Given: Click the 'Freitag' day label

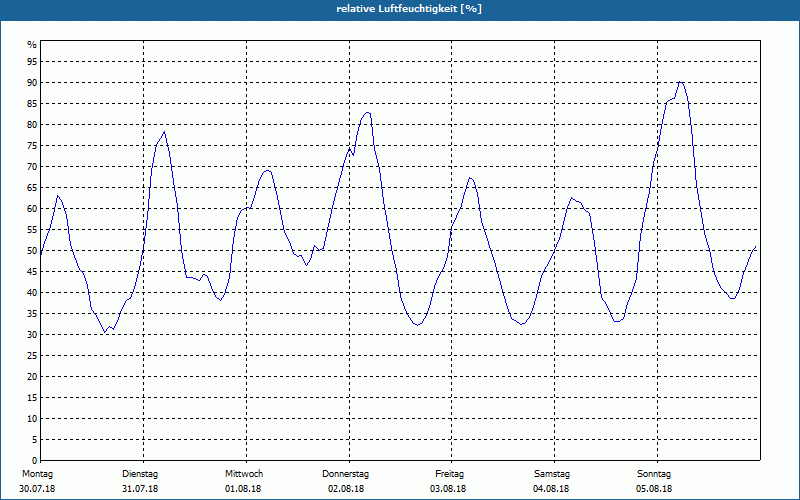Looking at the screenshot, I should click(449, 474).
